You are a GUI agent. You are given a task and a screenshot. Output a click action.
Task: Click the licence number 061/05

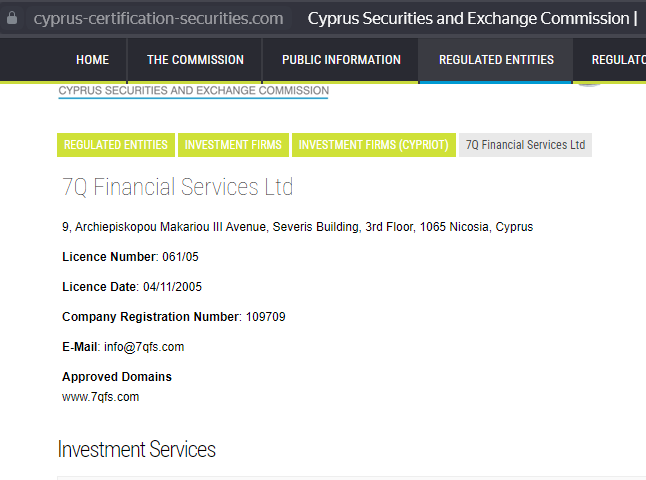click(x=180, y=257)
